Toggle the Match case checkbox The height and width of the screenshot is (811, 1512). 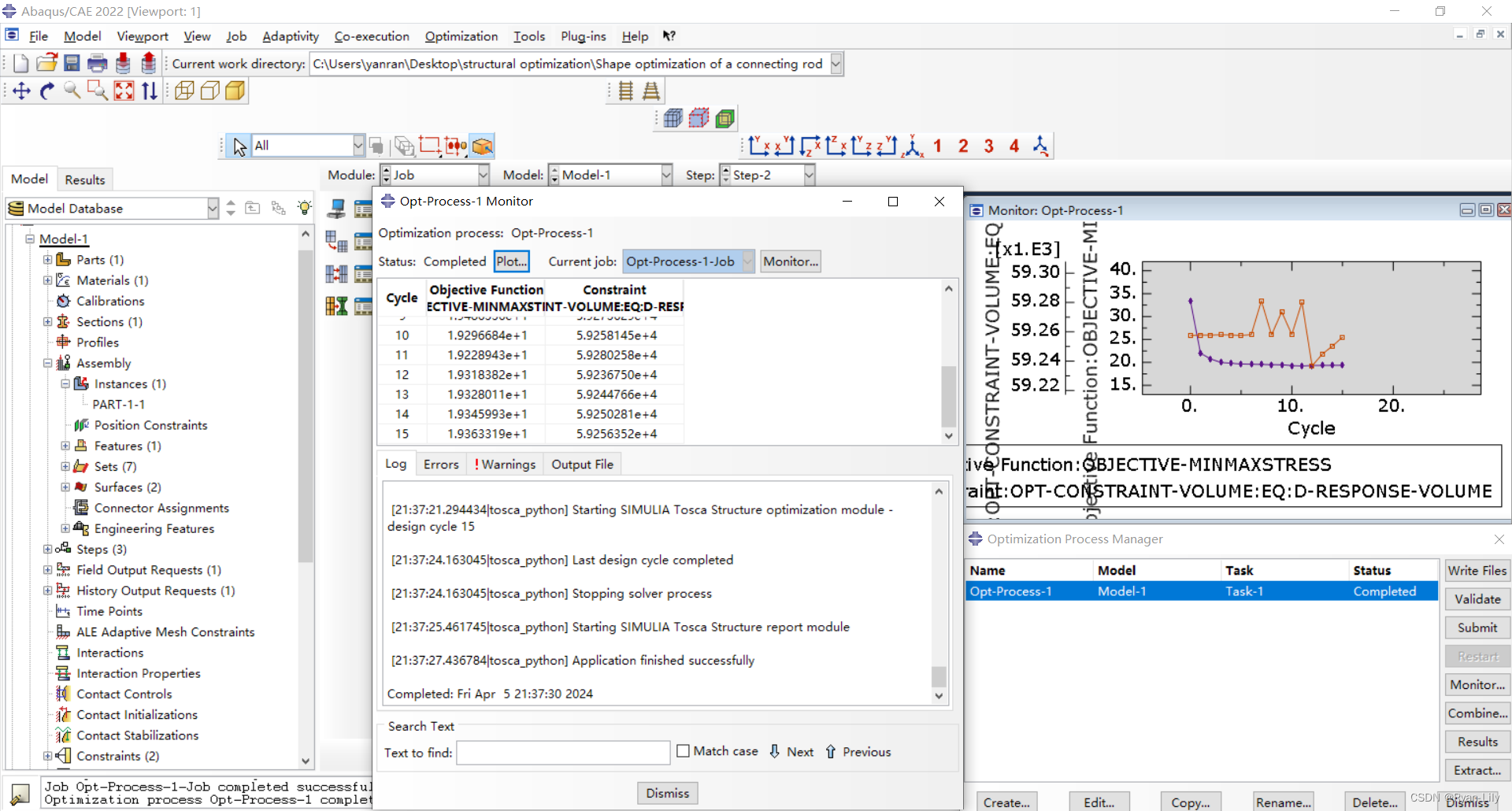tap(683, 751)
